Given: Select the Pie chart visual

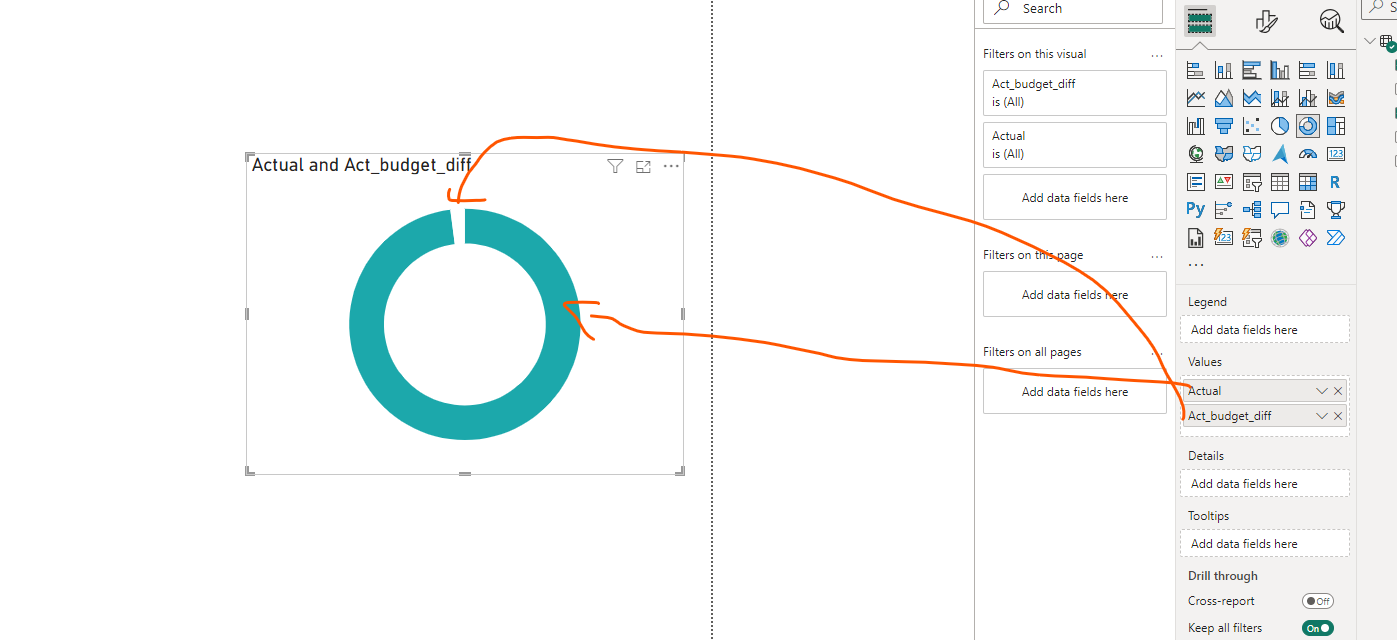Looking at the screenshot, I should tap(1279, 126).
